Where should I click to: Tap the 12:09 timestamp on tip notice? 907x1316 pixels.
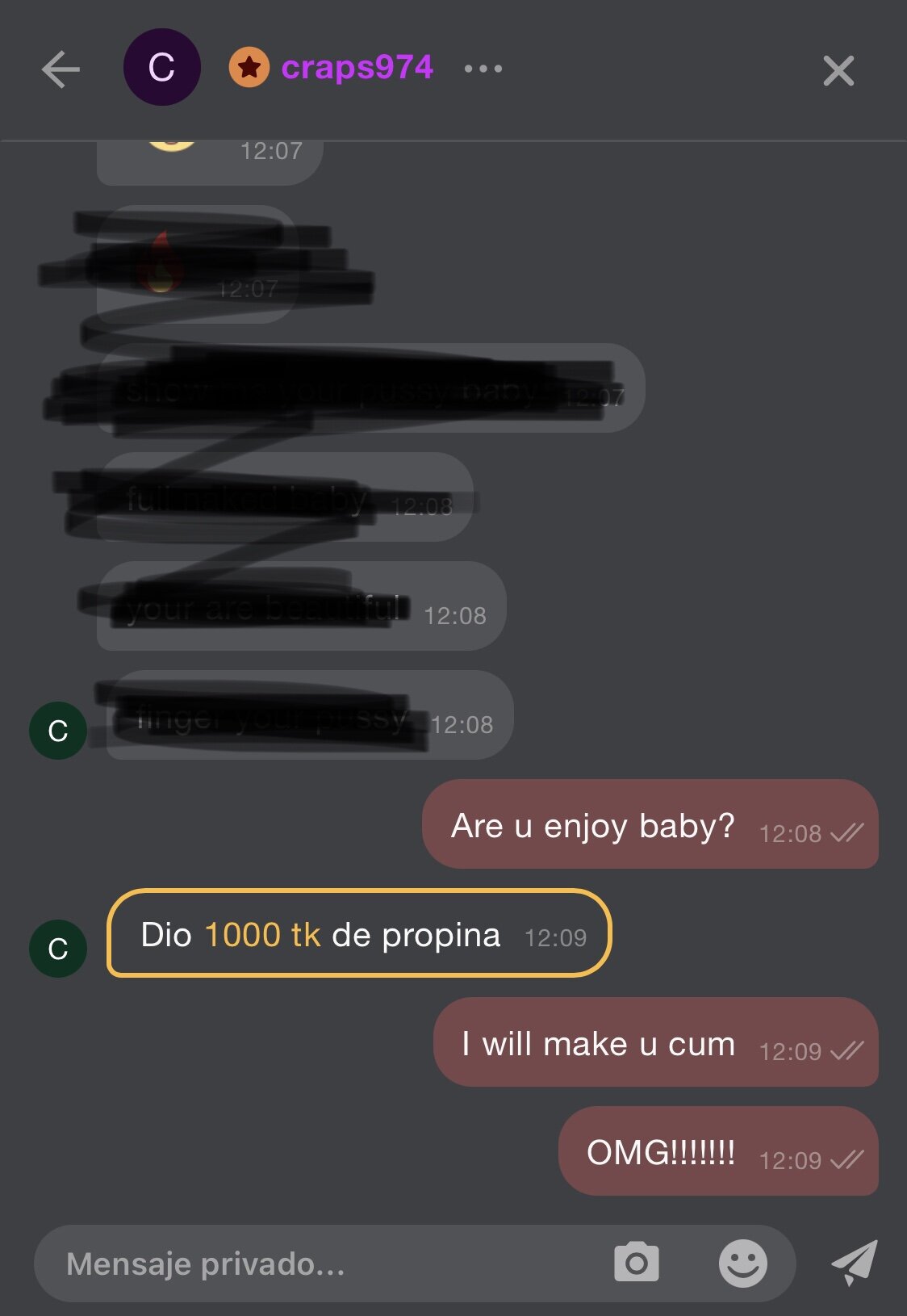tap(555, 937)
